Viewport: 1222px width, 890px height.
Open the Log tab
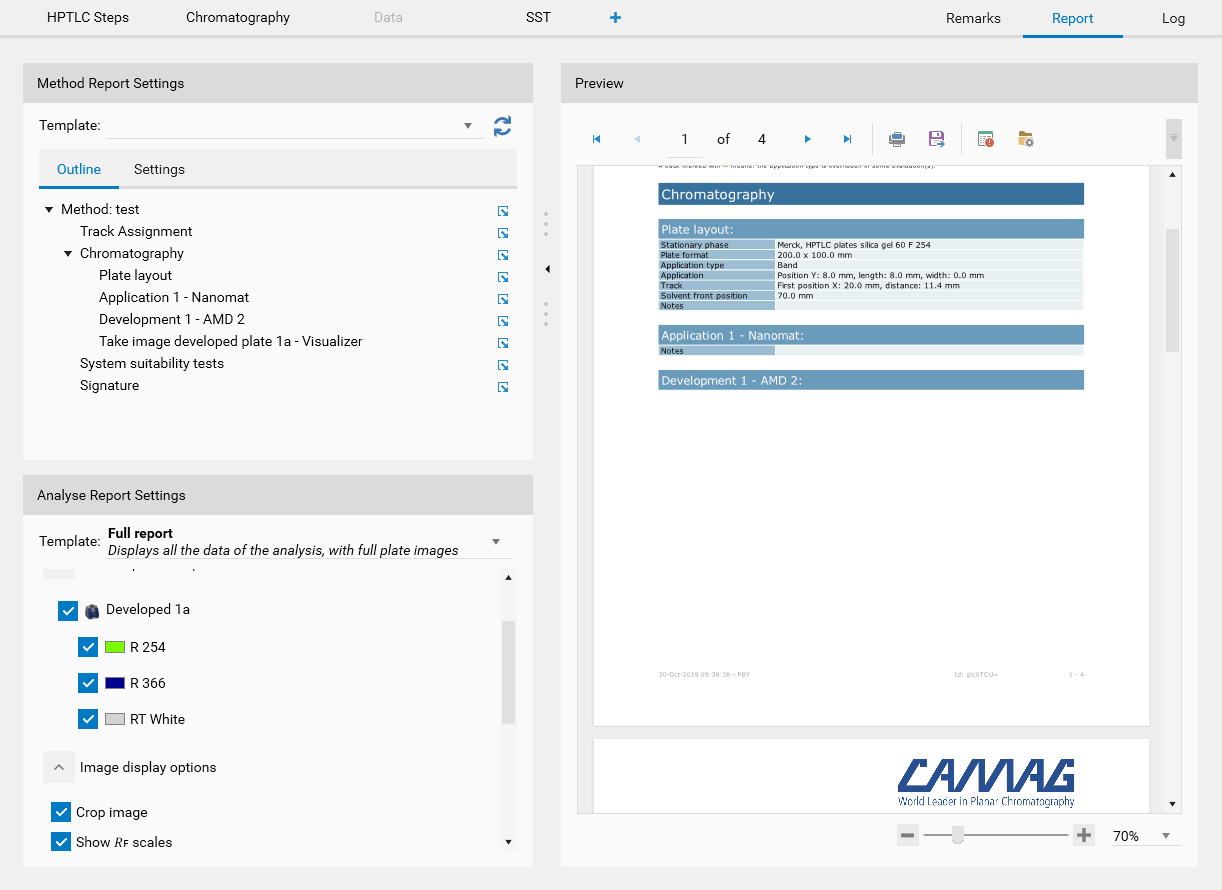1173,18
